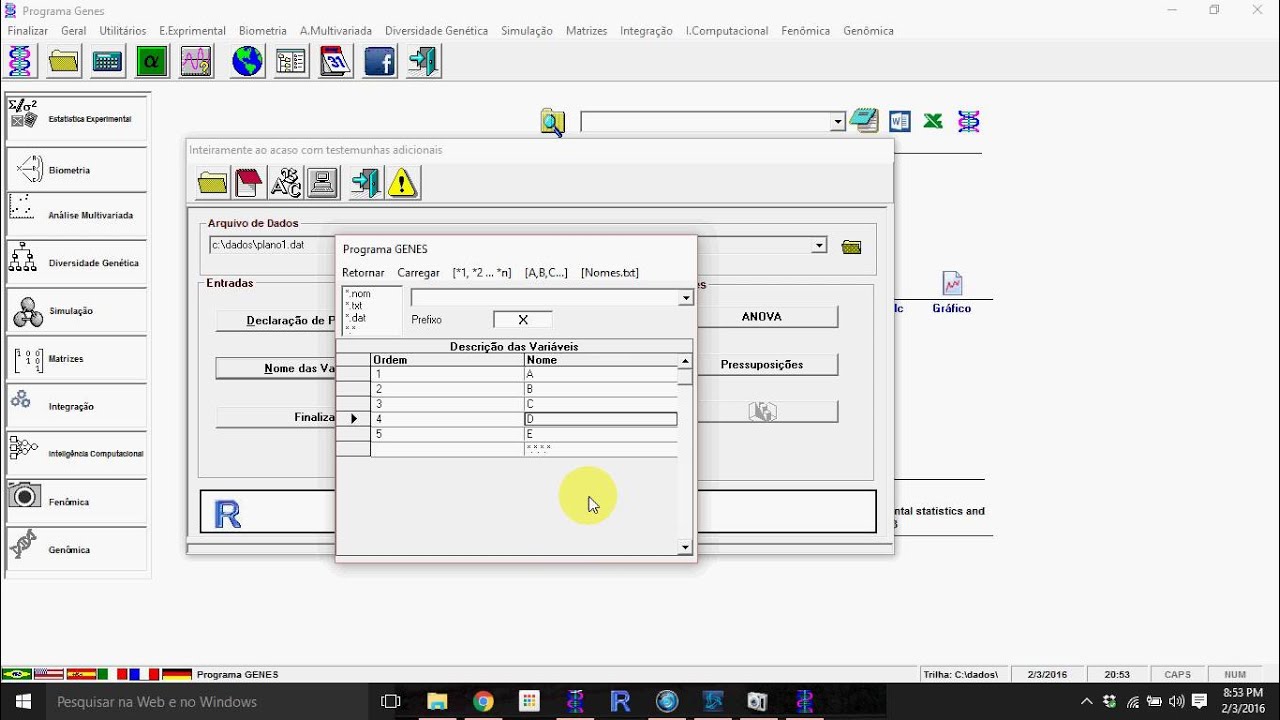
Task: Click the folder search magnifier icon
Action: click(x=553, y=122)
